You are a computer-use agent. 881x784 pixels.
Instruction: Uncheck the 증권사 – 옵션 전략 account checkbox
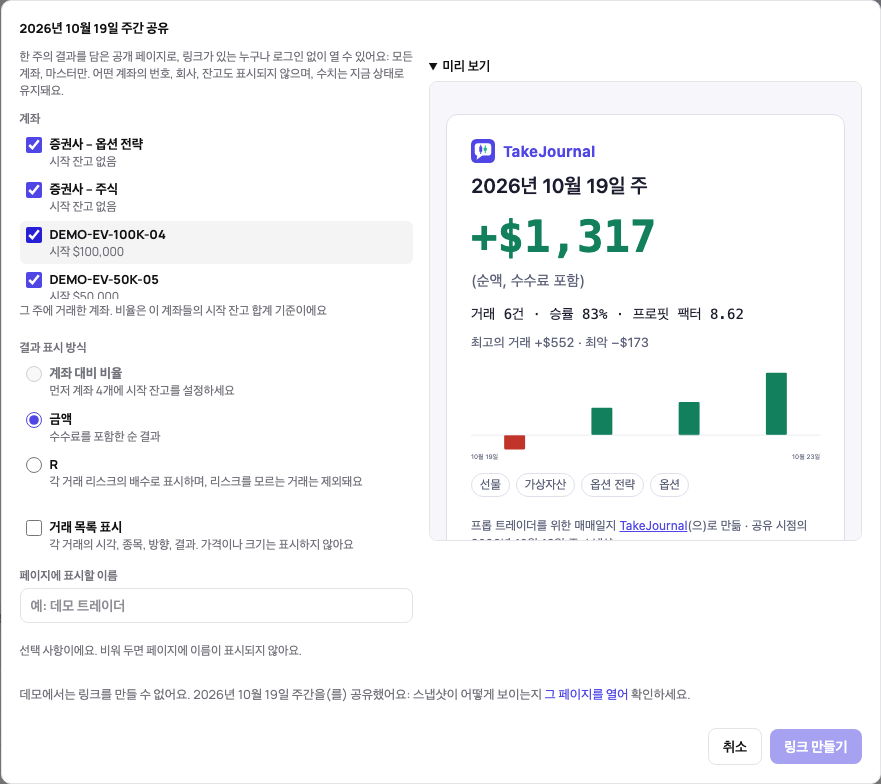[34, 144]
